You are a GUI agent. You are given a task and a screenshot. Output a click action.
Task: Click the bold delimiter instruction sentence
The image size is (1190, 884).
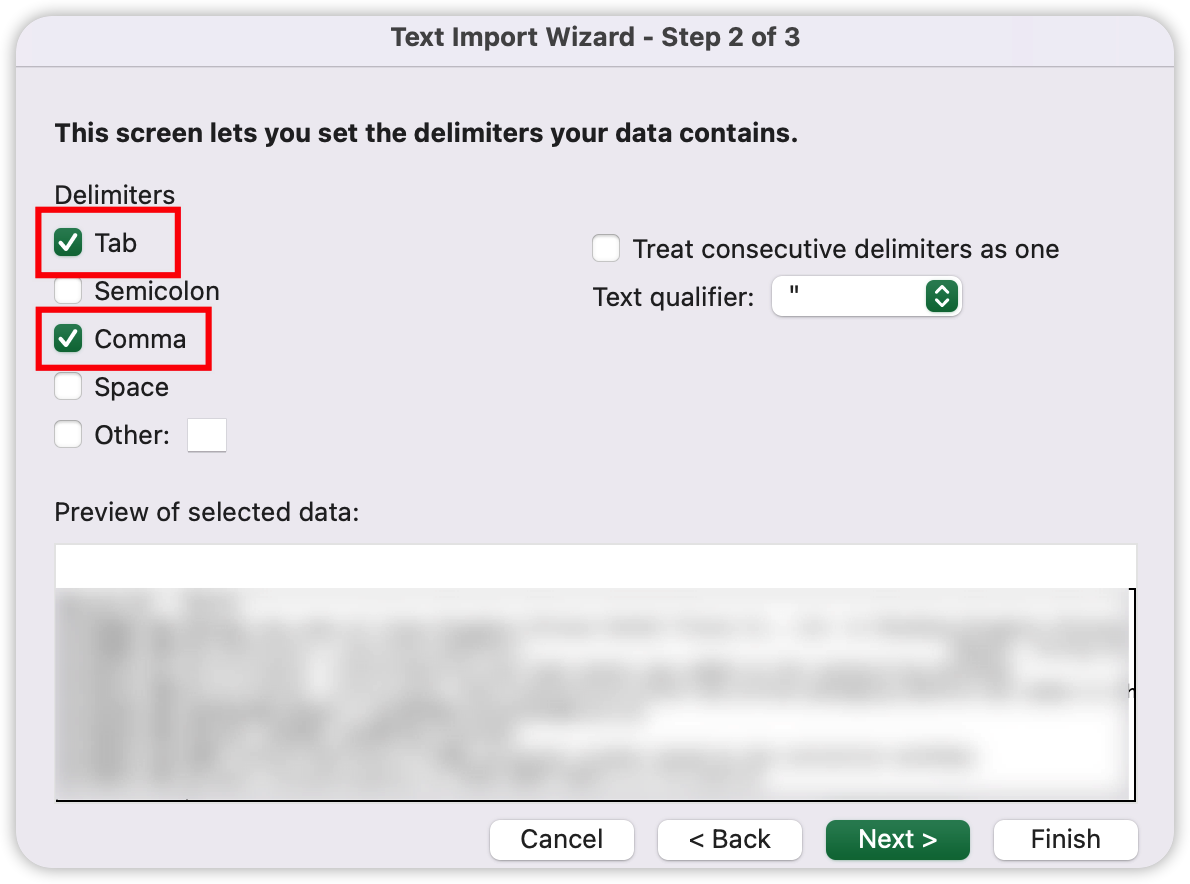[x=426, y=133]
